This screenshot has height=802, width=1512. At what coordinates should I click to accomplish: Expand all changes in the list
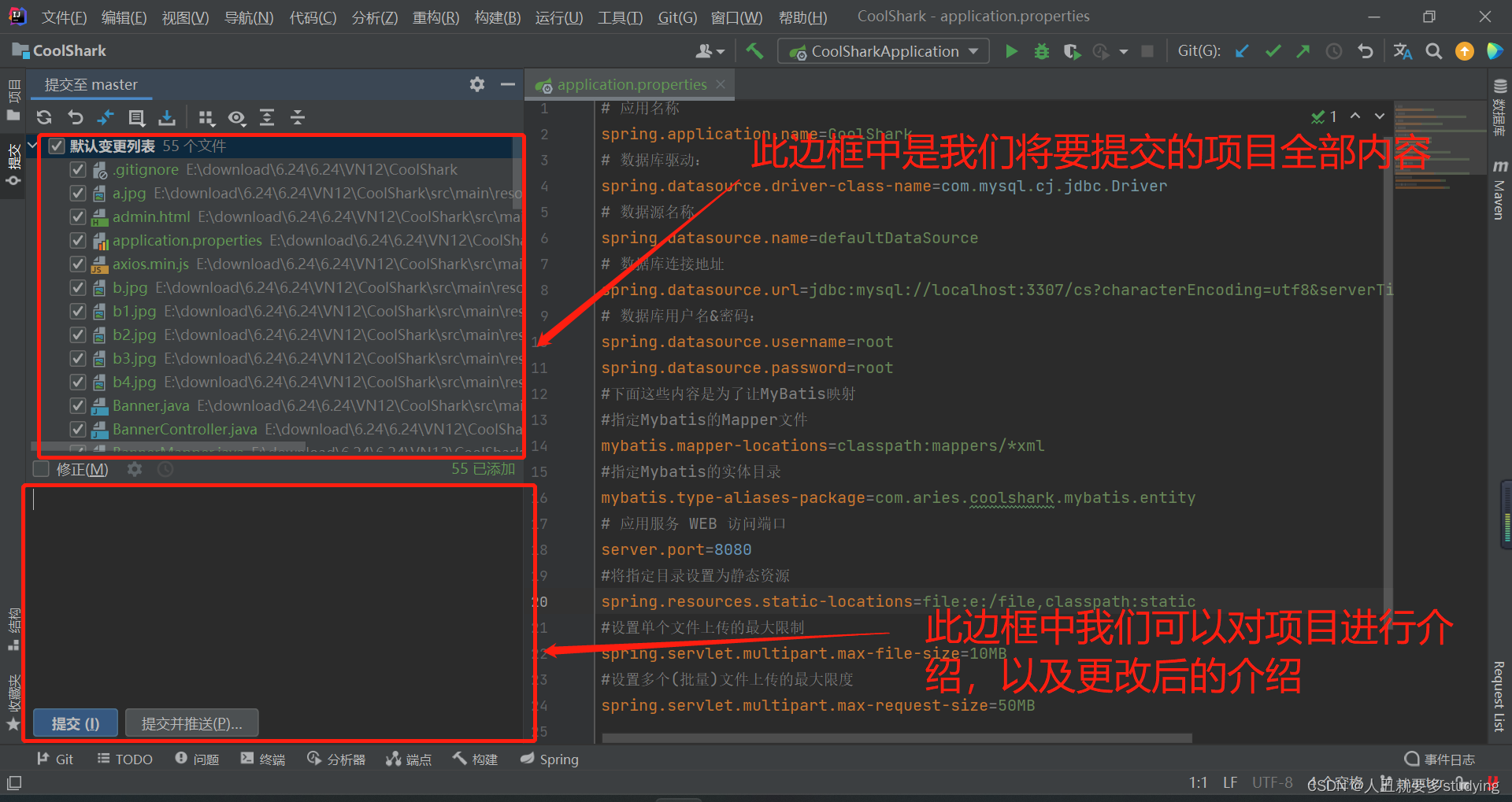click(x=267, y=118)
